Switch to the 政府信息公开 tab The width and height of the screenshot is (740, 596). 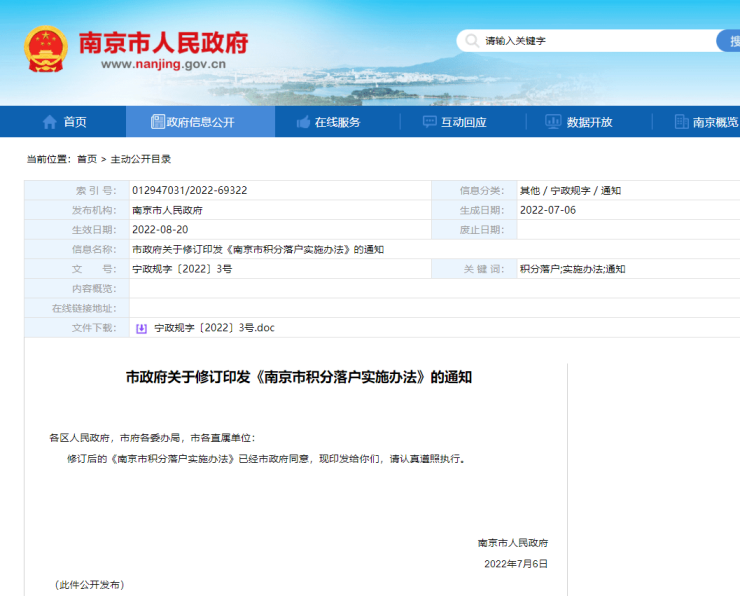click(x=200, y=122)
